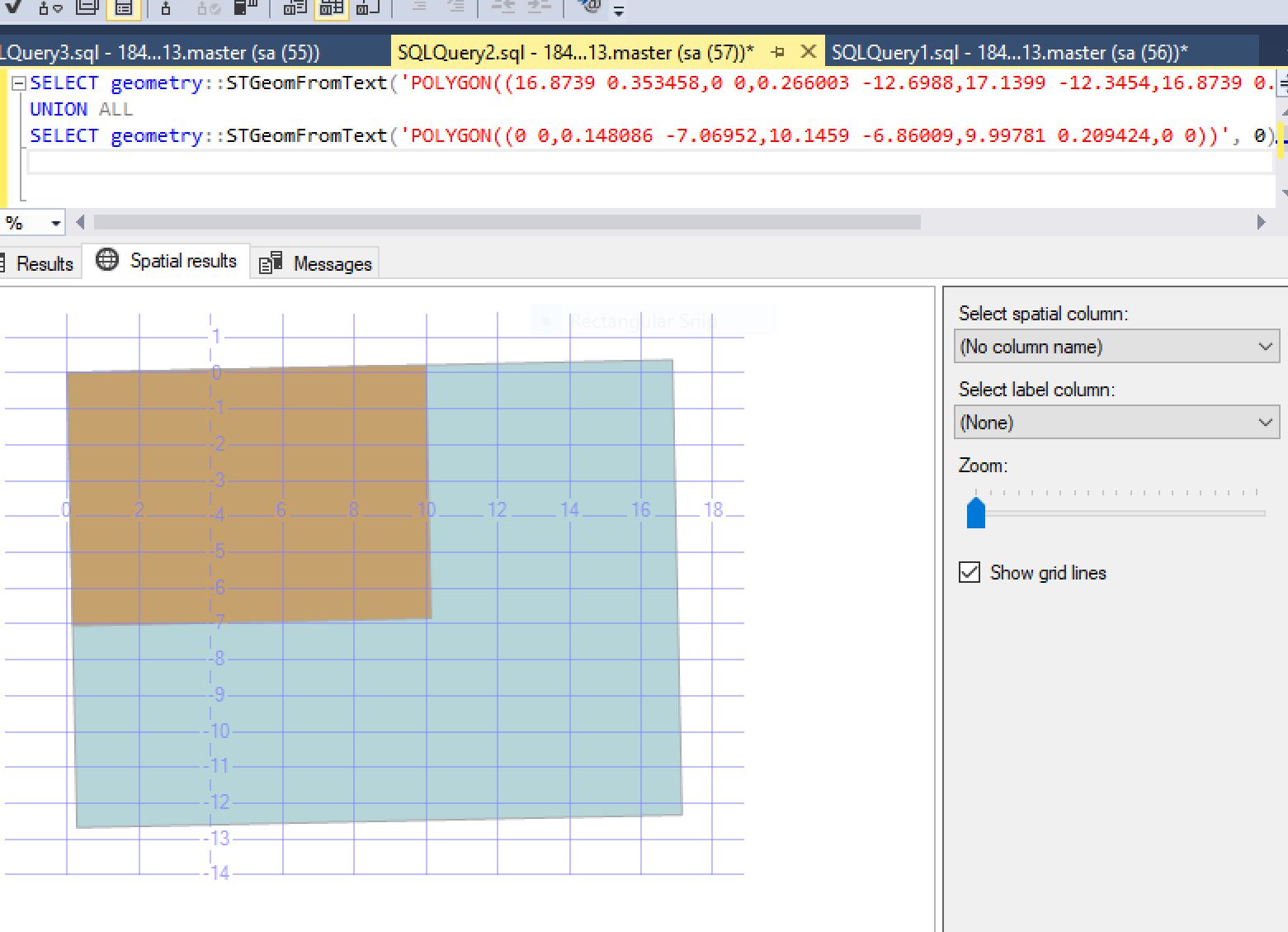This screenshot has height=932, width=1288.
Task: Uncheck the Show grid lines checkbox
Action: coord(970,572)
